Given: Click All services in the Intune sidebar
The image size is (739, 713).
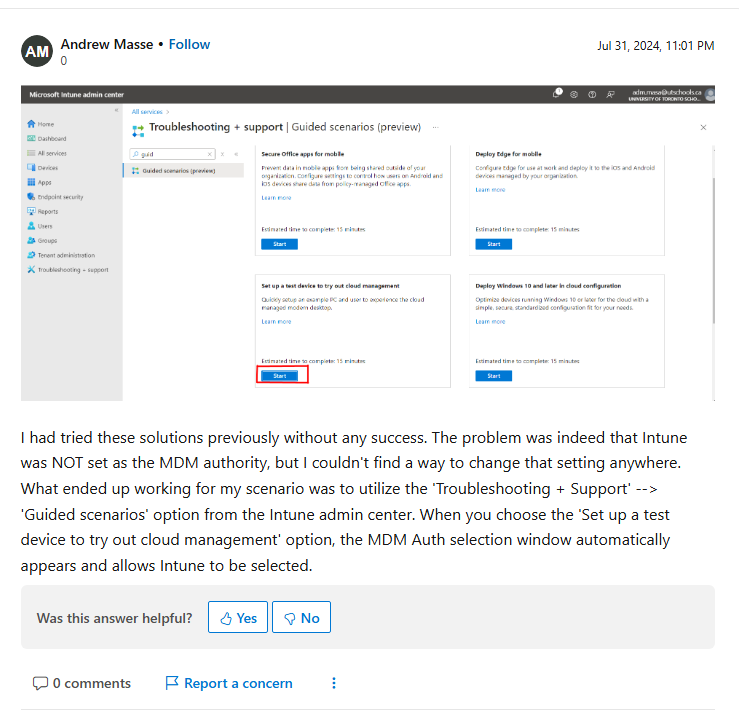Looking at the screenshot, I should point(47,153).
